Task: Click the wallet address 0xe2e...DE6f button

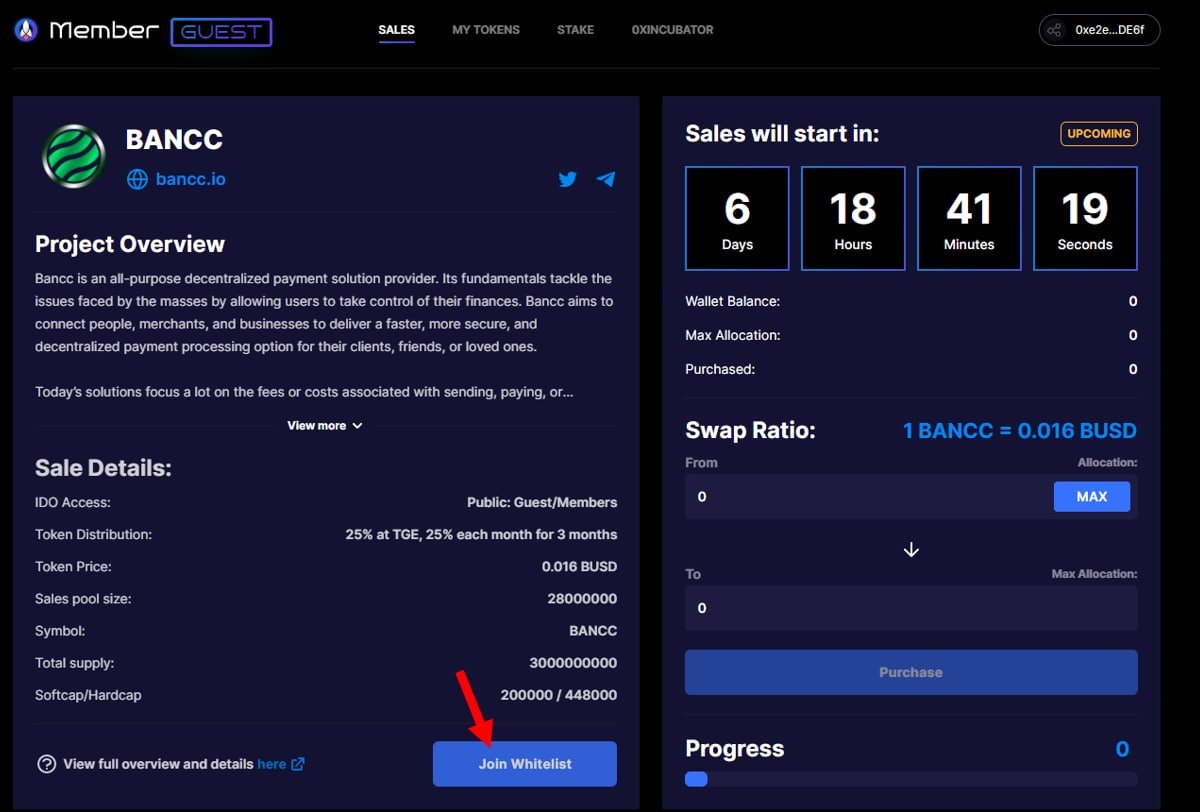Action: pos(1099,30)
